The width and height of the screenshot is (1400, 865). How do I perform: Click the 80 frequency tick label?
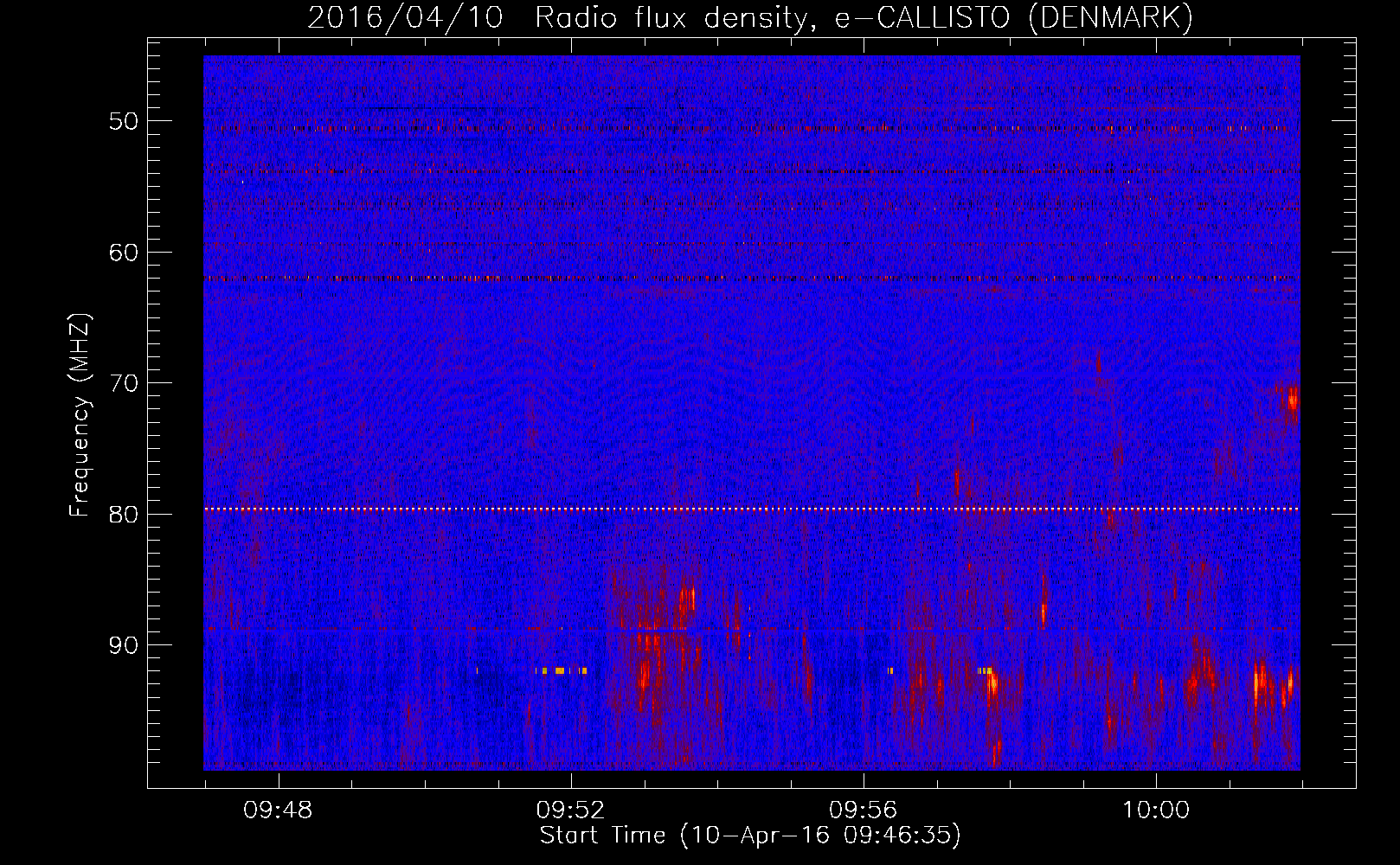click(x=124, y=514)
